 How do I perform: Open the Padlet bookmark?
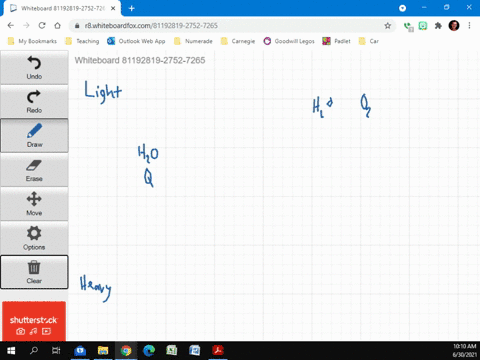[x=336, y=41]
